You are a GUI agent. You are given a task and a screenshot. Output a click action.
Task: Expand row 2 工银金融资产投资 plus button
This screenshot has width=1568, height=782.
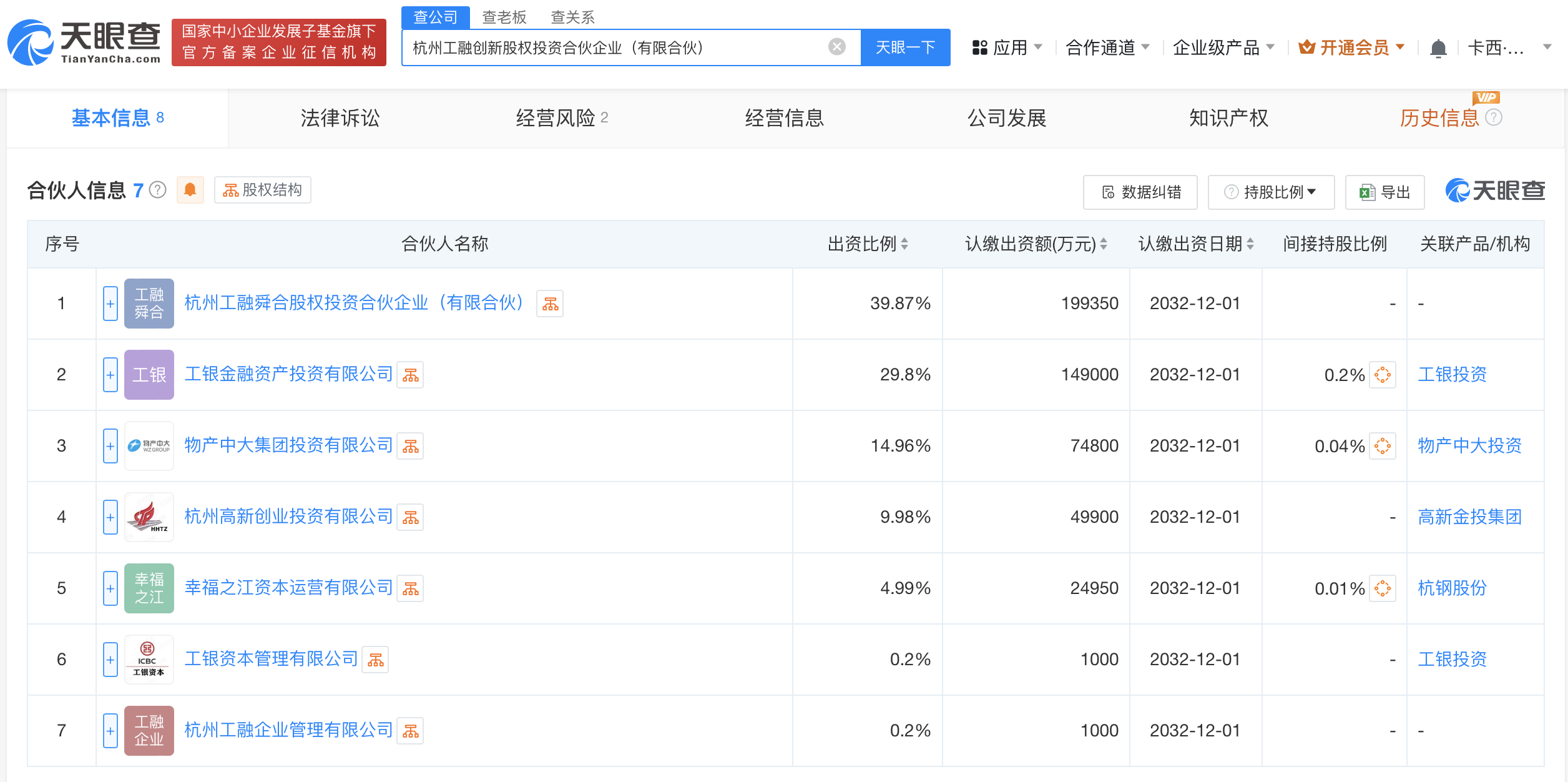(110, 375)
